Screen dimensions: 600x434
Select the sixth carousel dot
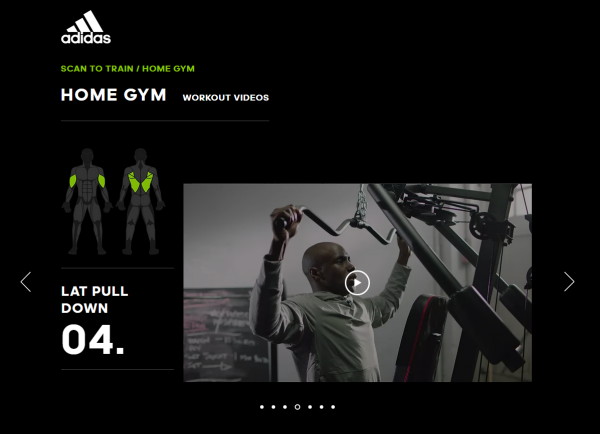tap(321, 407)
